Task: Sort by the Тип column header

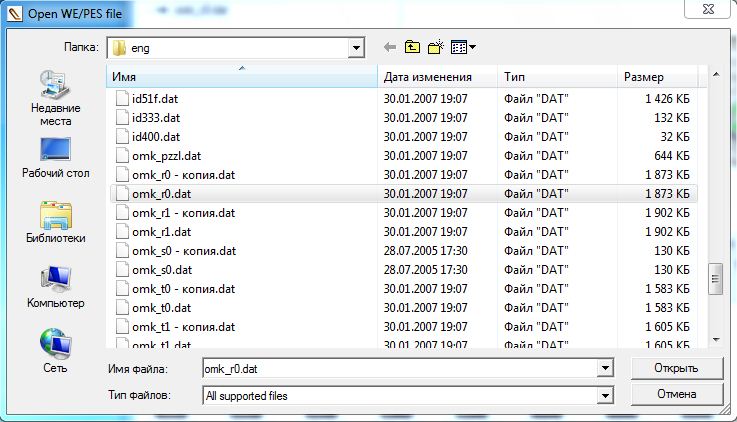Action: [557, 77]
